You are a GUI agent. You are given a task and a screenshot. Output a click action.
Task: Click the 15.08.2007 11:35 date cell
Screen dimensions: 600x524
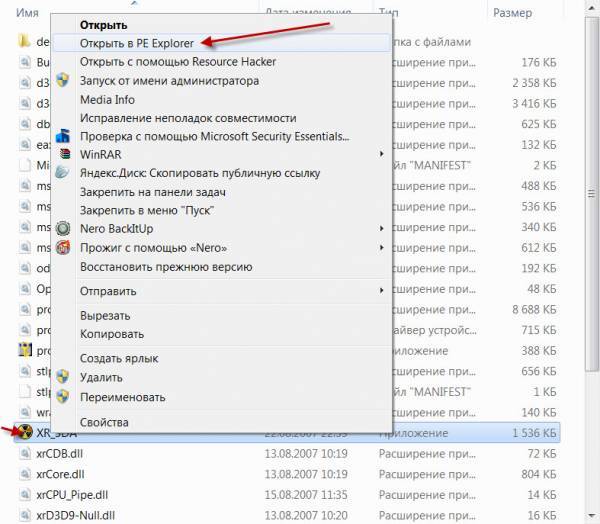306,495
